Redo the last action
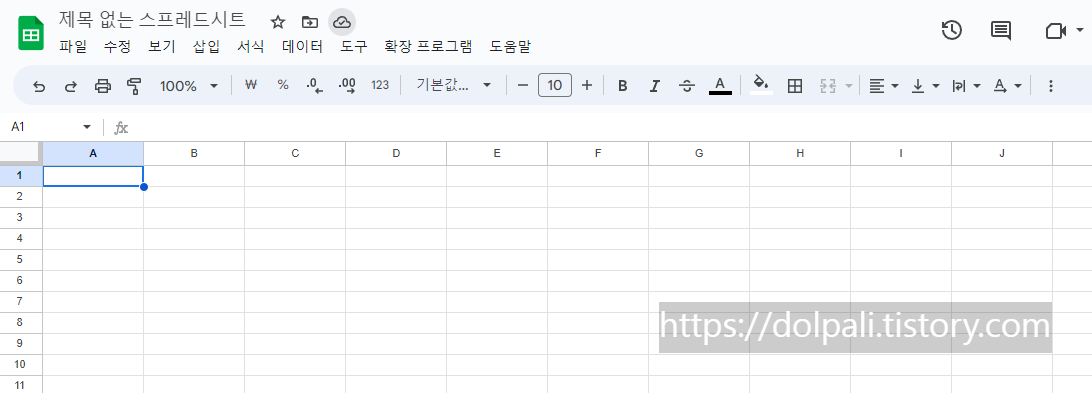This screenshot has height=393, width=1092. [x=70, y=86]
